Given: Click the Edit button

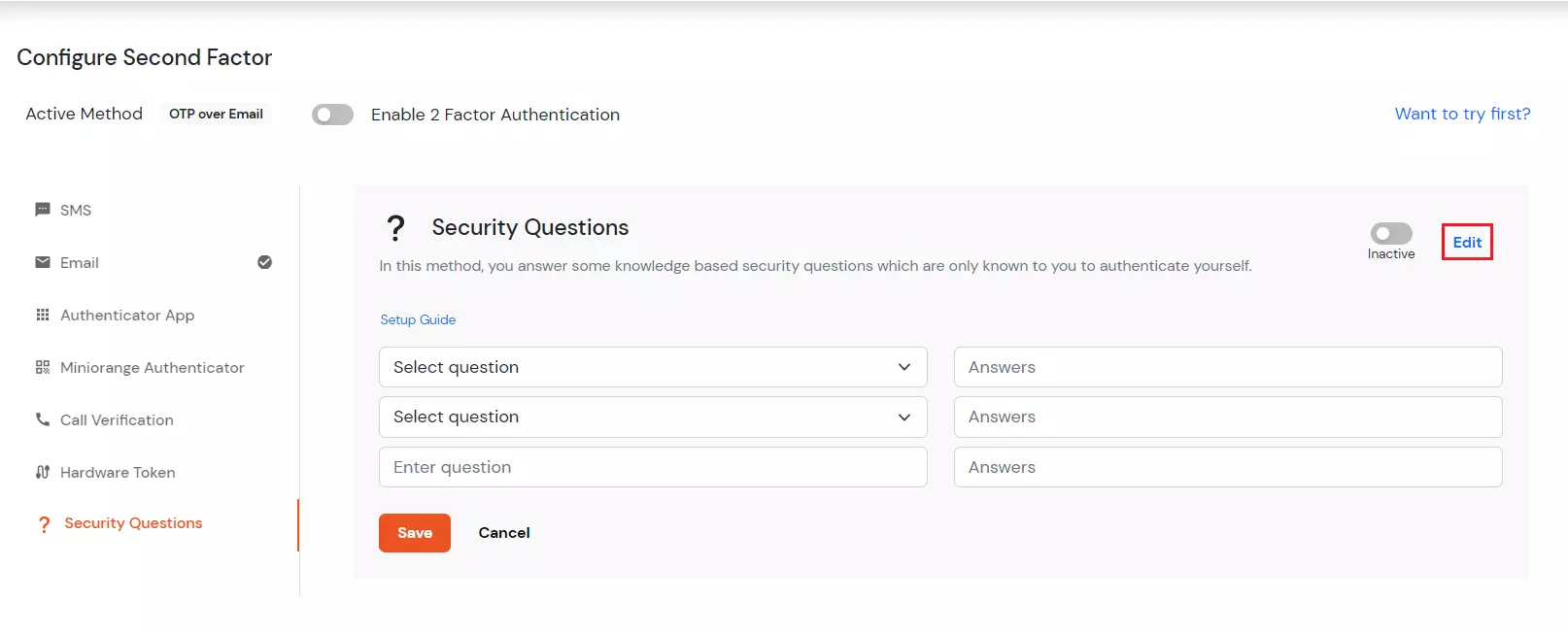Looking at the screenshot, I should point(1467,243).
